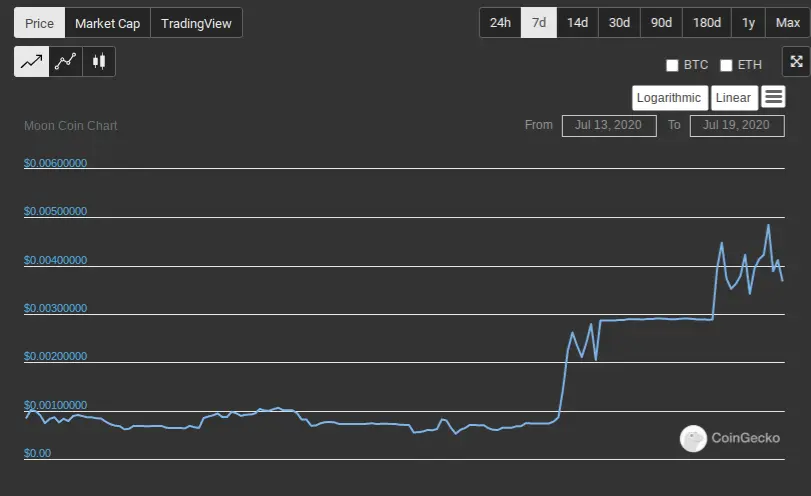Select the 7d time range
Image resolution: width=811 pixels, height=496 pixels.
[x=539, y=23]
